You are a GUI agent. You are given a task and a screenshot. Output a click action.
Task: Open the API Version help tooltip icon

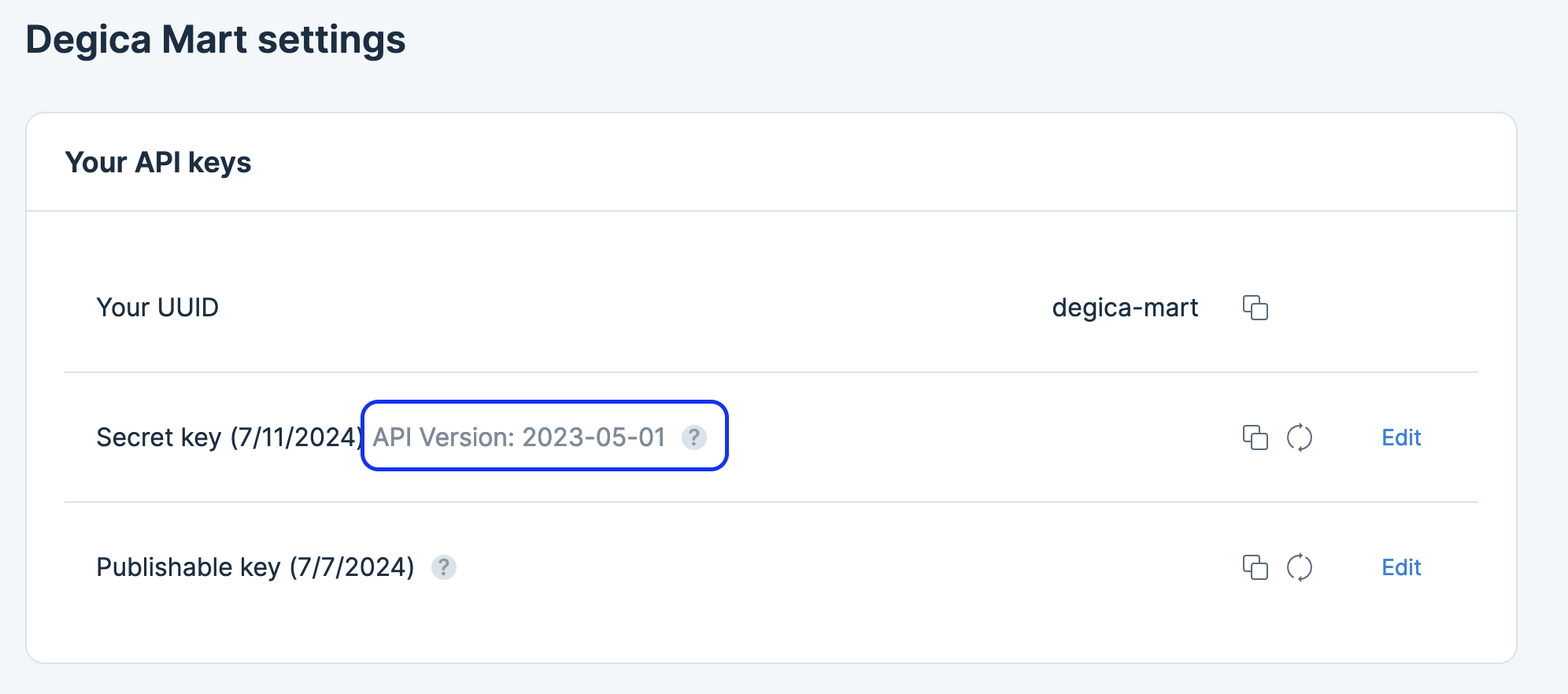[x=693, y=437]
